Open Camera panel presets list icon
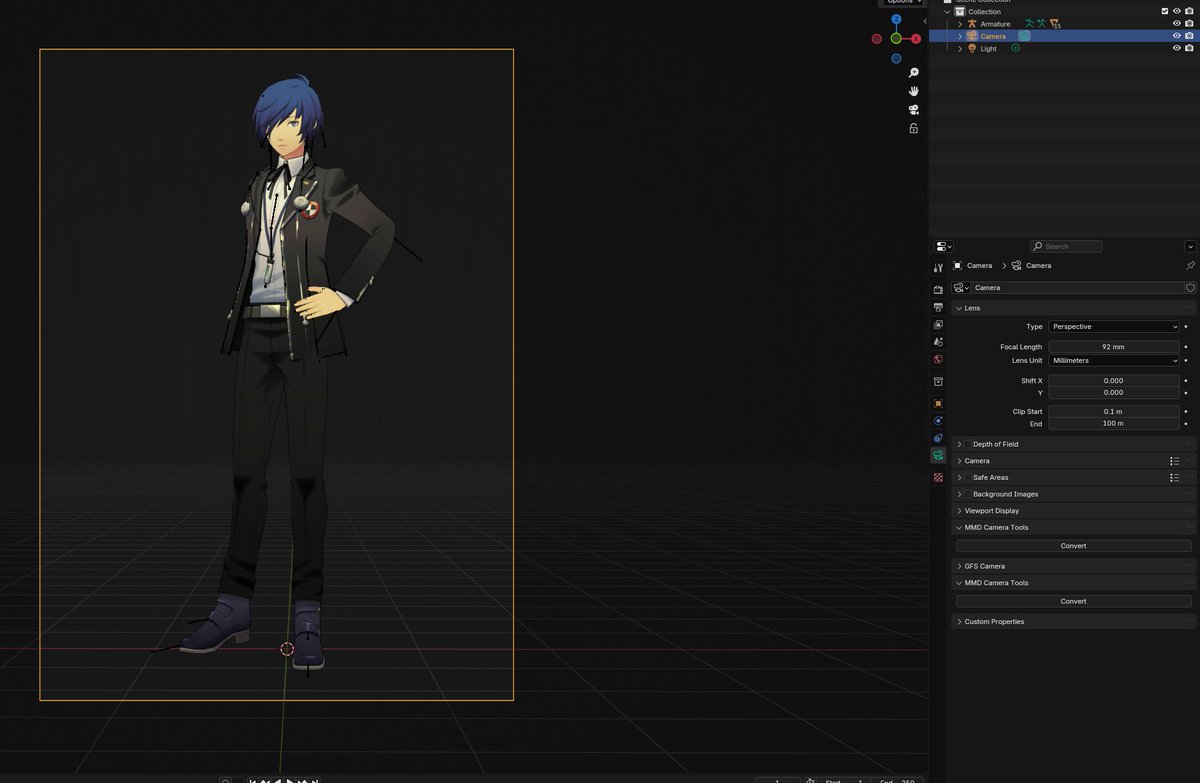1200x783 pixels. tap(1175, 461)
